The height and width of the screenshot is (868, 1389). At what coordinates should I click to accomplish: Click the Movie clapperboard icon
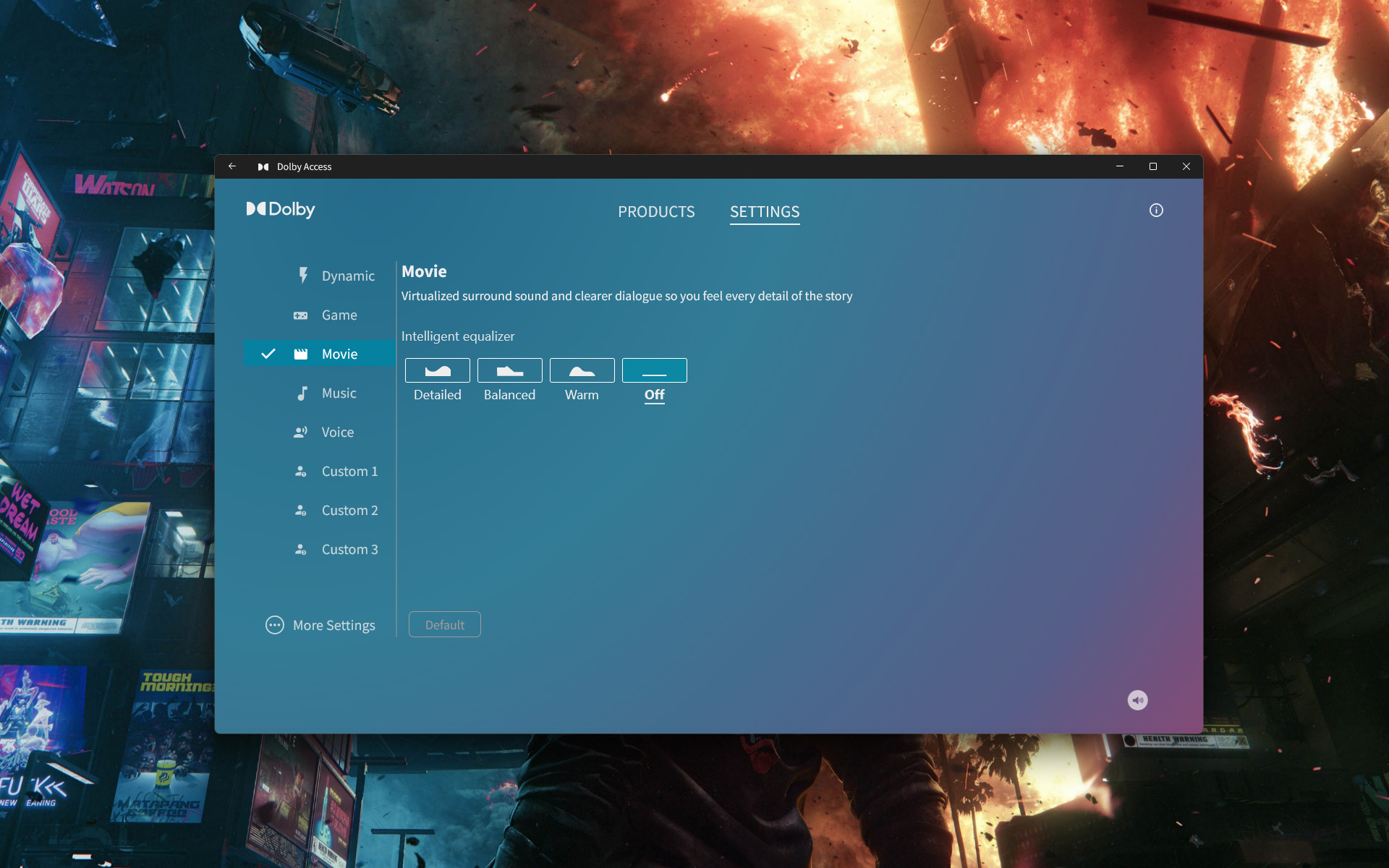pyautogui.click(x=301, y=354)
